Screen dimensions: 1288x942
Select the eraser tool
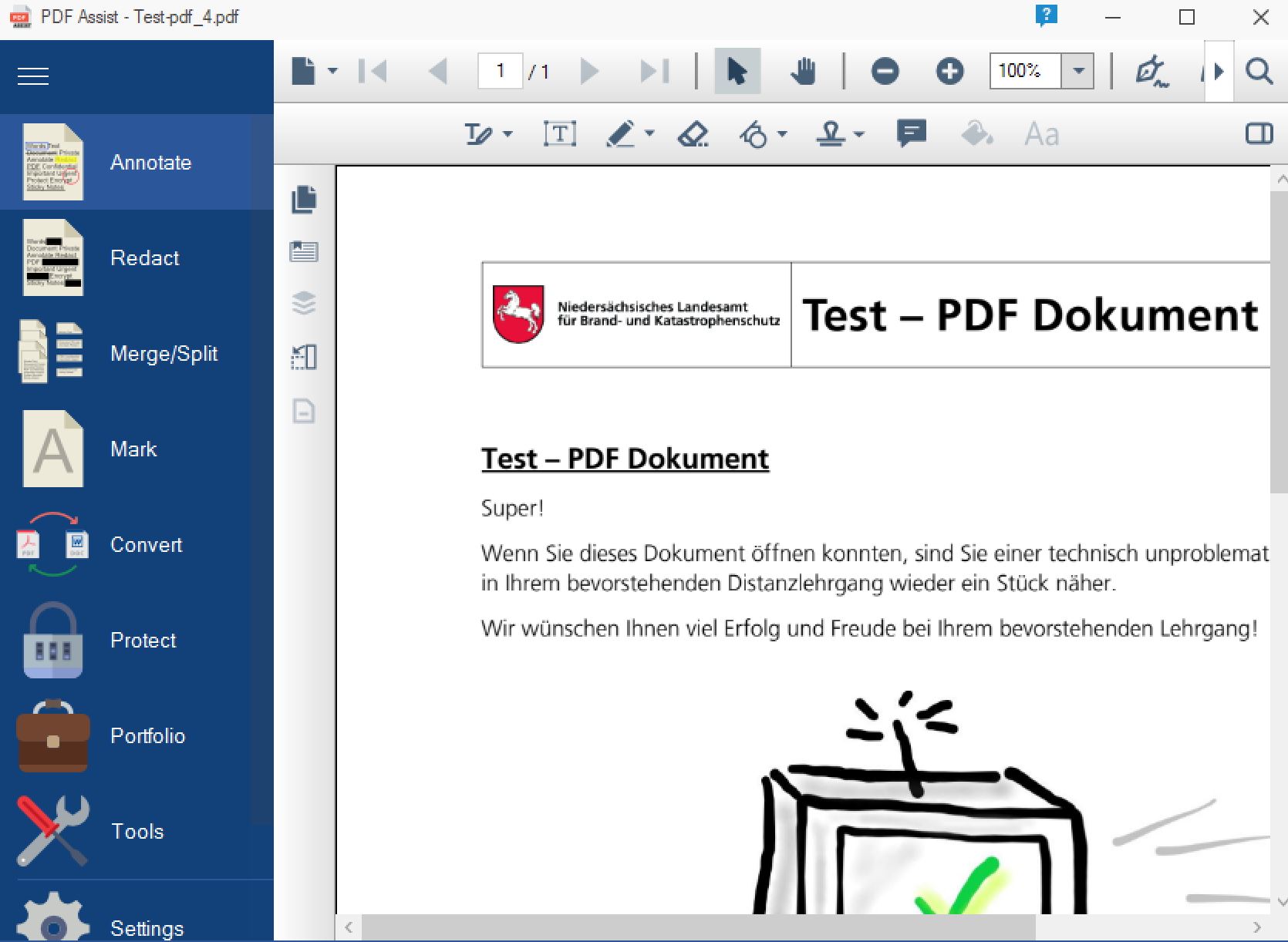click(x=693, y=134)
